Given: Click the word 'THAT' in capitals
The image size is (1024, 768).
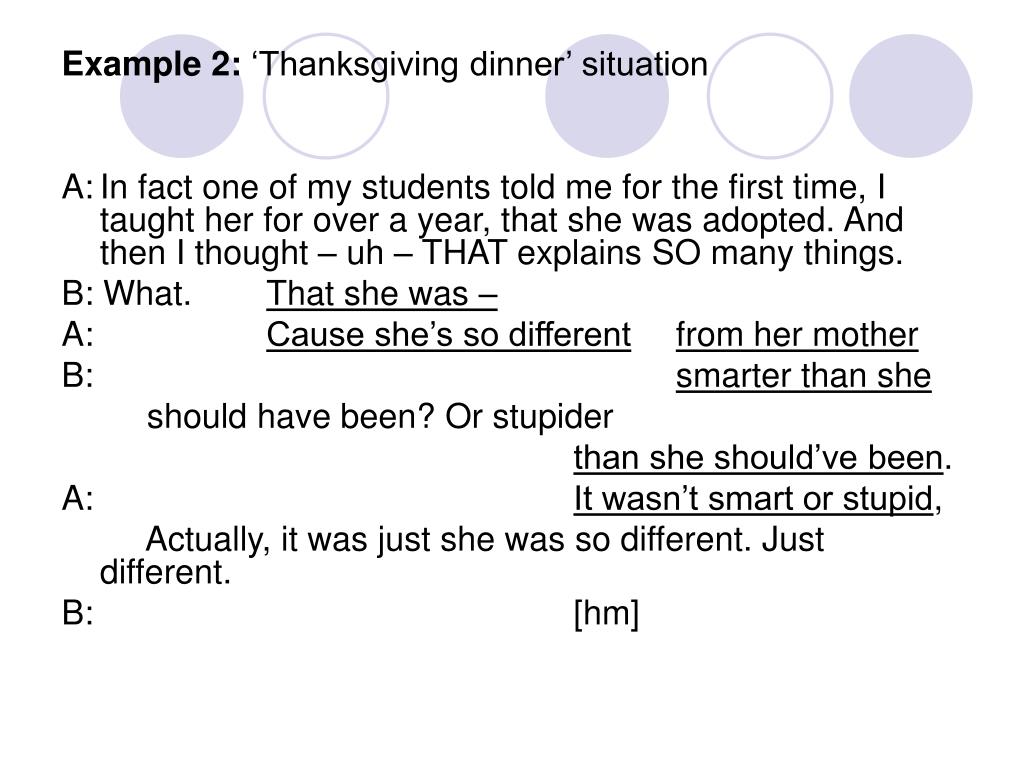Looking at the screenshot, I should click(x=464, y=253).
